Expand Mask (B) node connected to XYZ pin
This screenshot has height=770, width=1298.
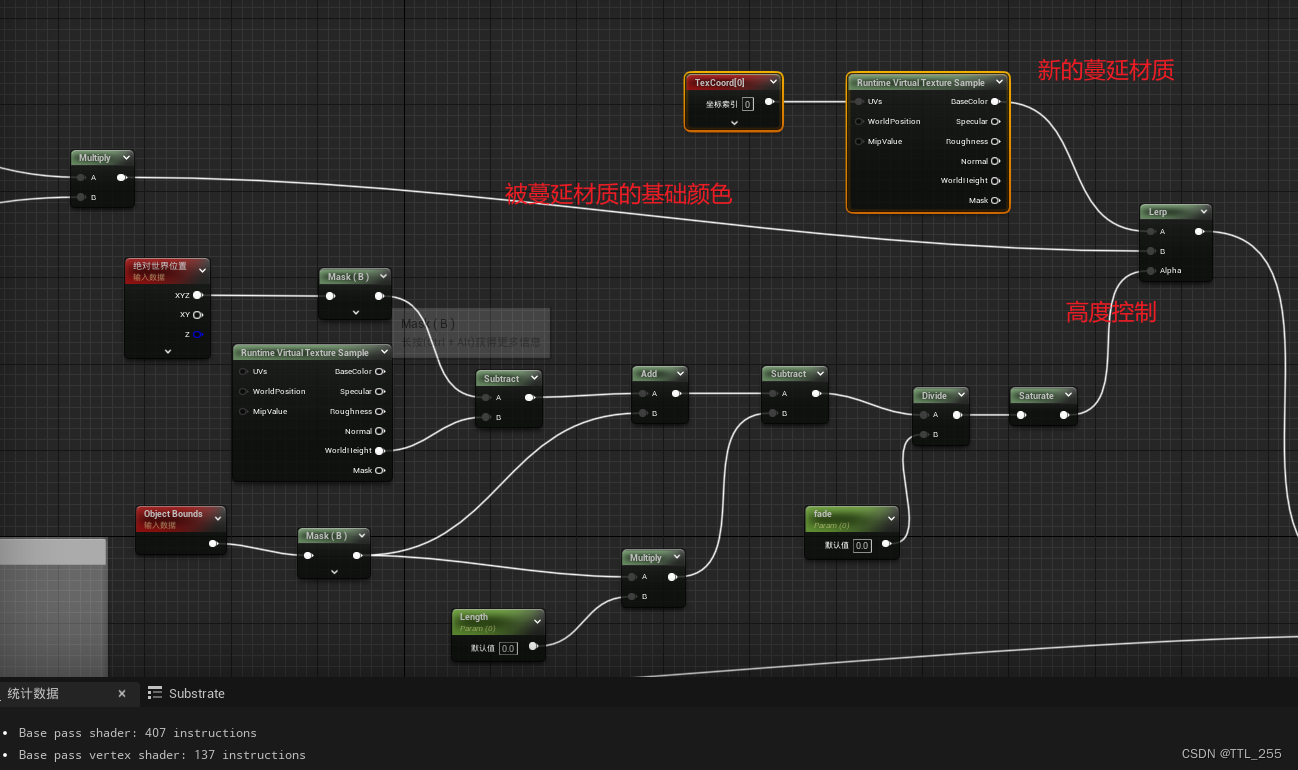[x=355, y=313]
